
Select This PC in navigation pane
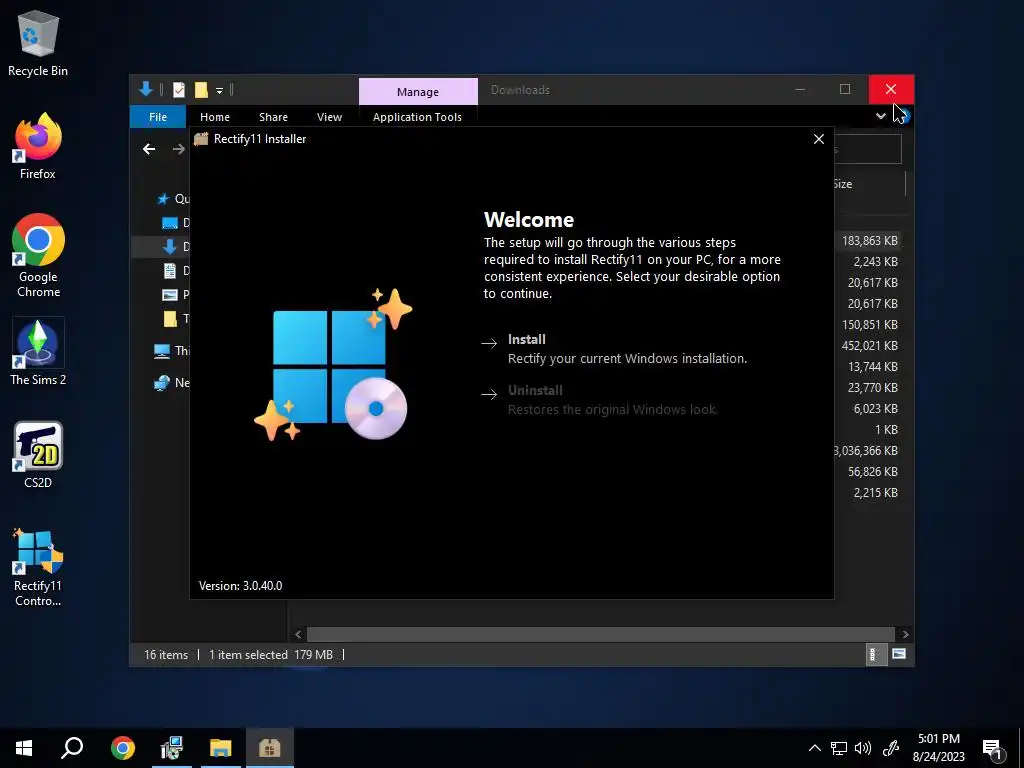171,351
